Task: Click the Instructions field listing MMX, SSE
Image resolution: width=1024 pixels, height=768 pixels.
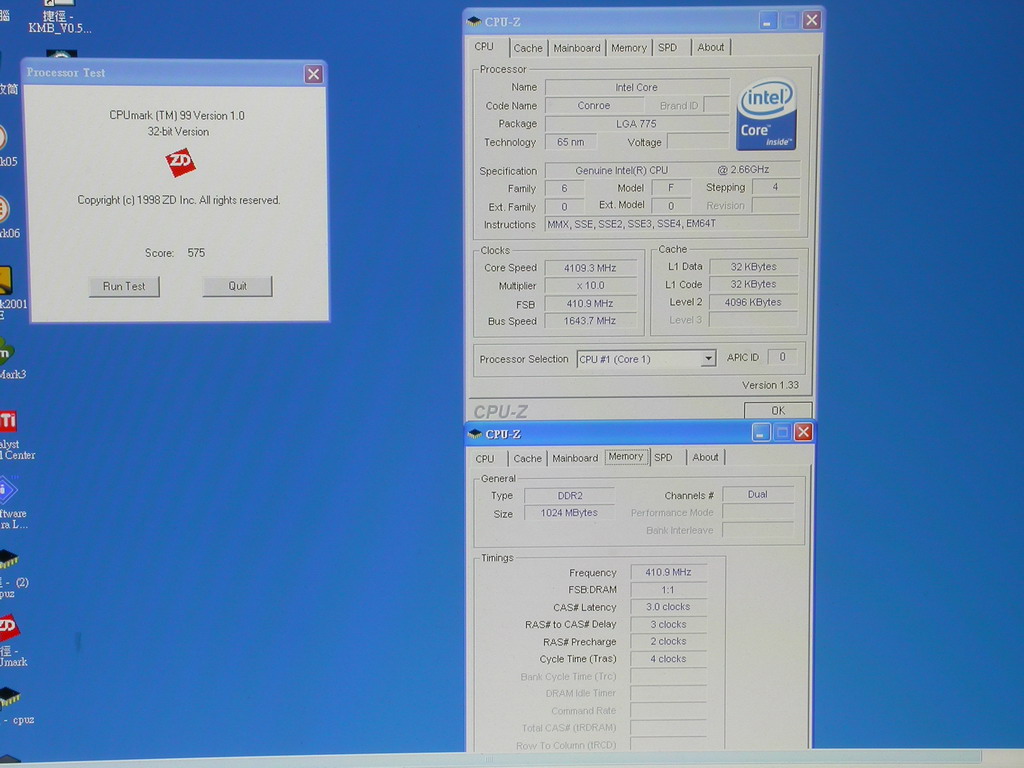Action: 672,224
